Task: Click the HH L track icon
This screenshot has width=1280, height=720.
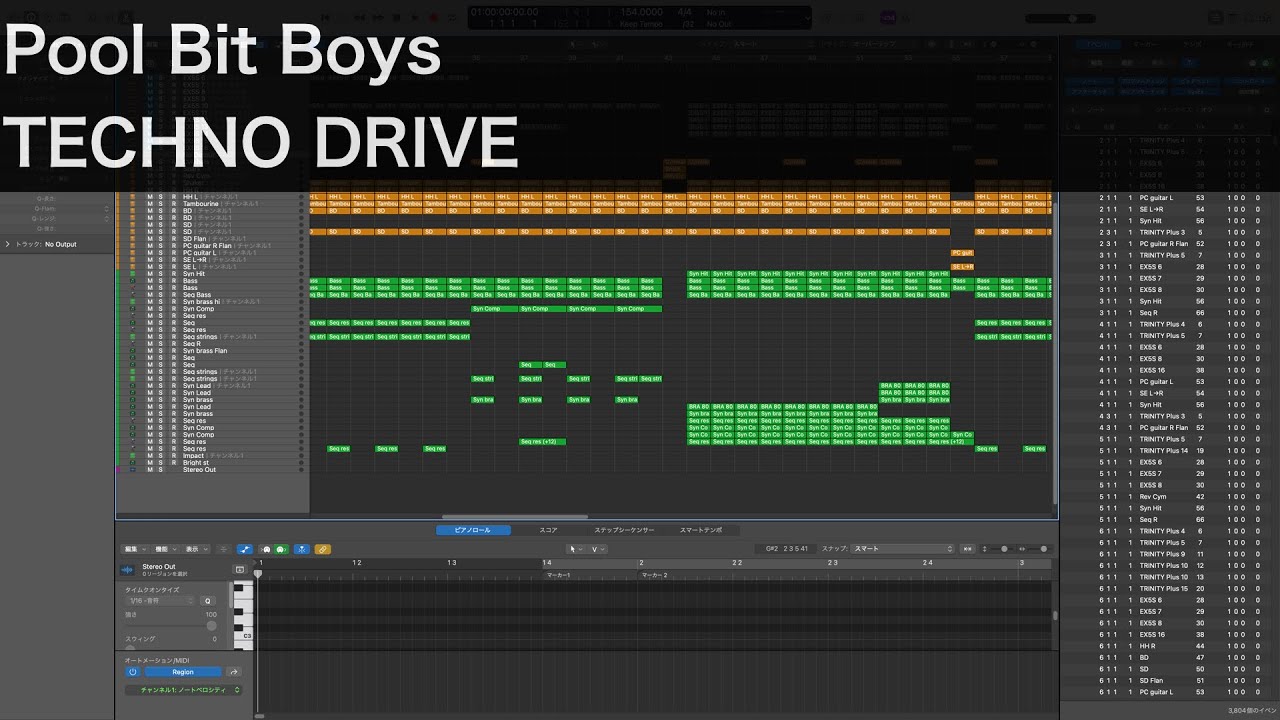Action: (133, 197)
